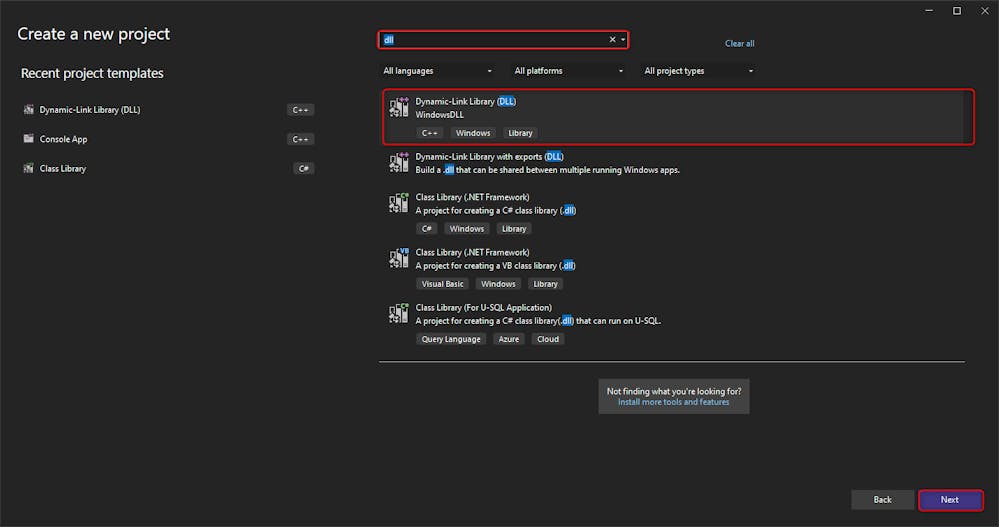The height and width of the screenshot is (527, 999).
Task: Open recent Console App template
Action: coord(169,139)
